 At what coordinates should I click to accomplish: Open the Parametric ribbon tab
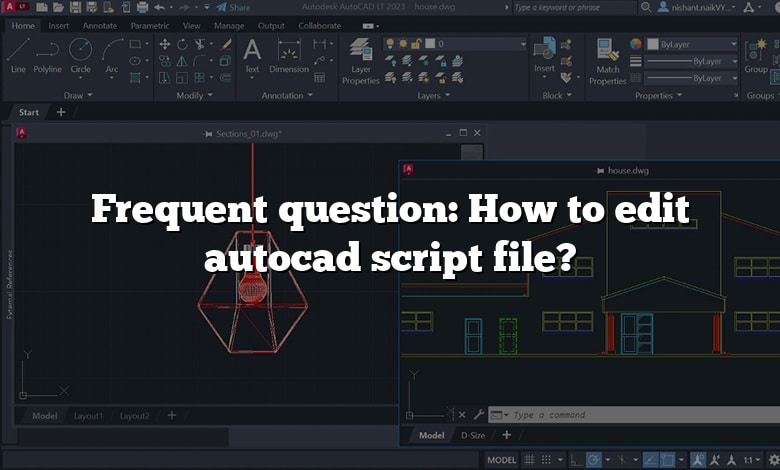pyautogui.click(x=150, y=25)
